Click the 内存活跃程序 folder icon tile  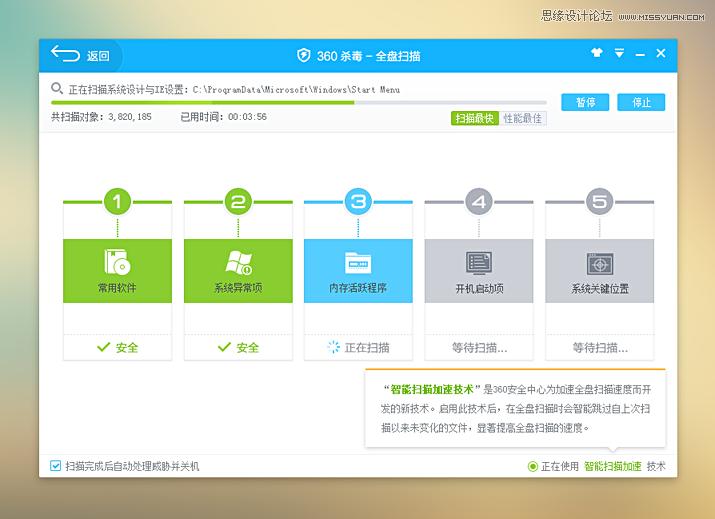(358, 263)
